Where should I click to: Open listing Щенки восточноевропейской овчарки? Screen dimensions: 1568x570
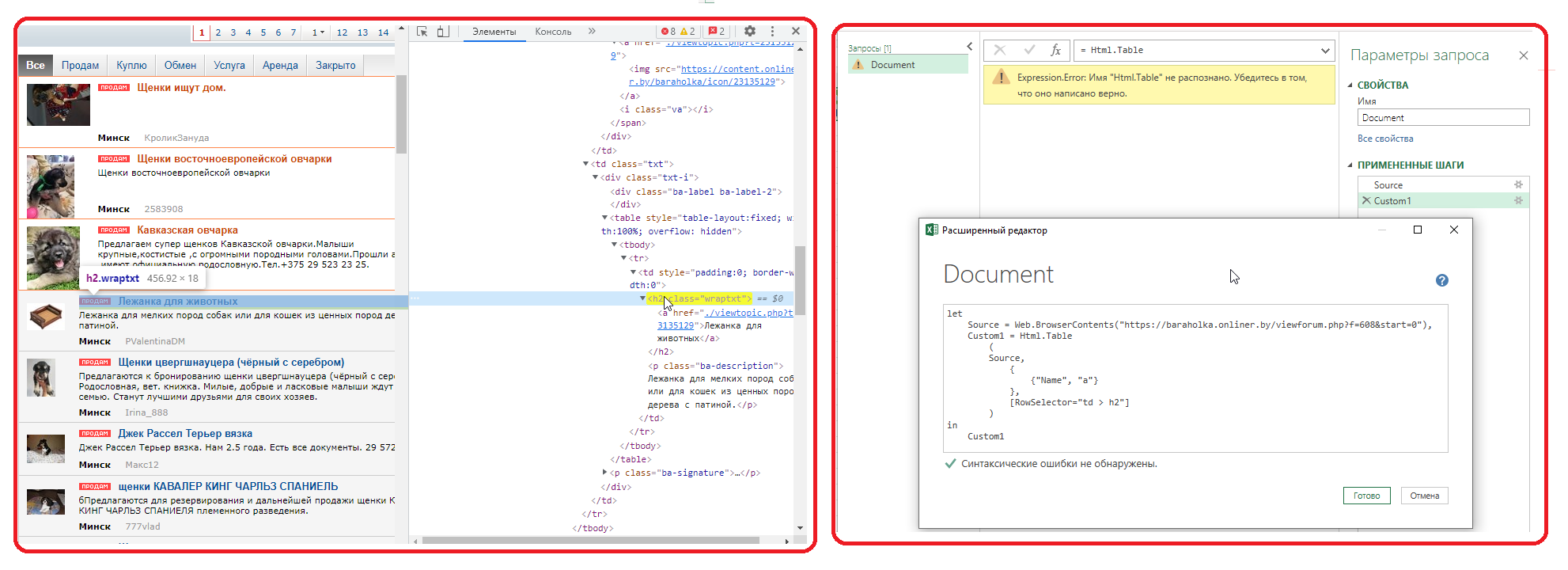coord(234,159)
